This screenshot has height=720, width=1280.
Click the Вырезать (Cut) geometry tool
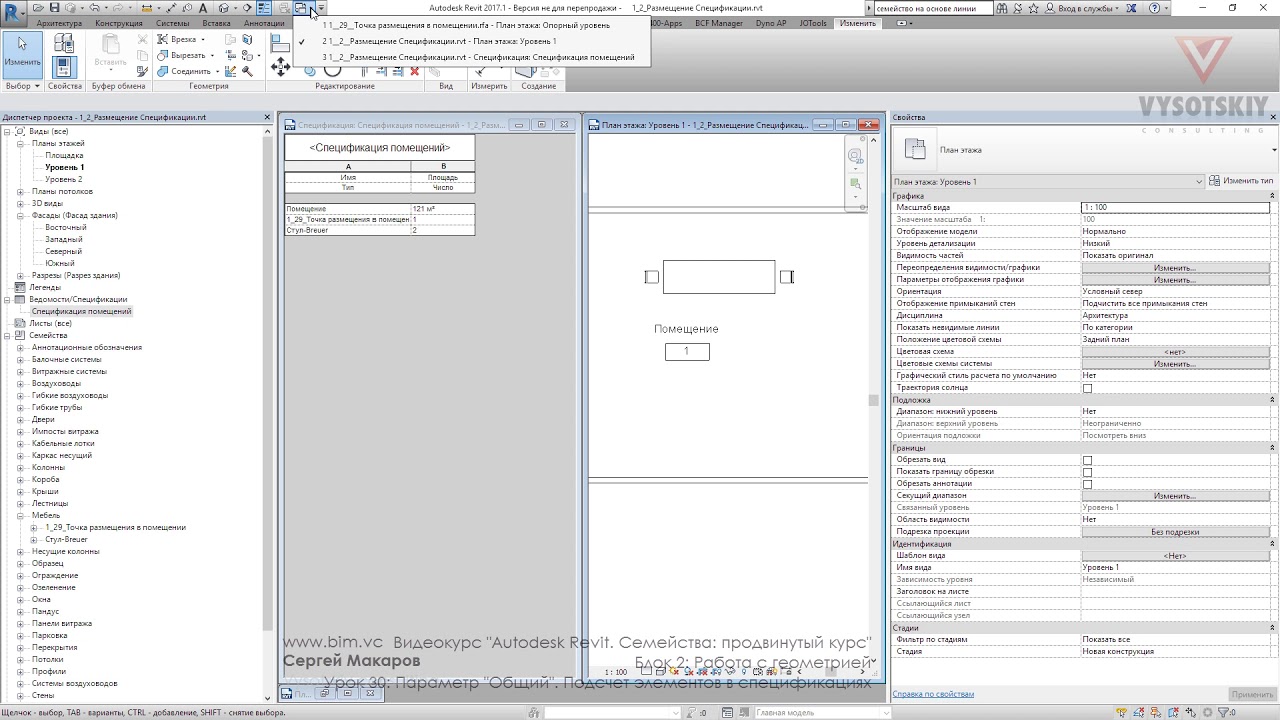tap(183, 56)
